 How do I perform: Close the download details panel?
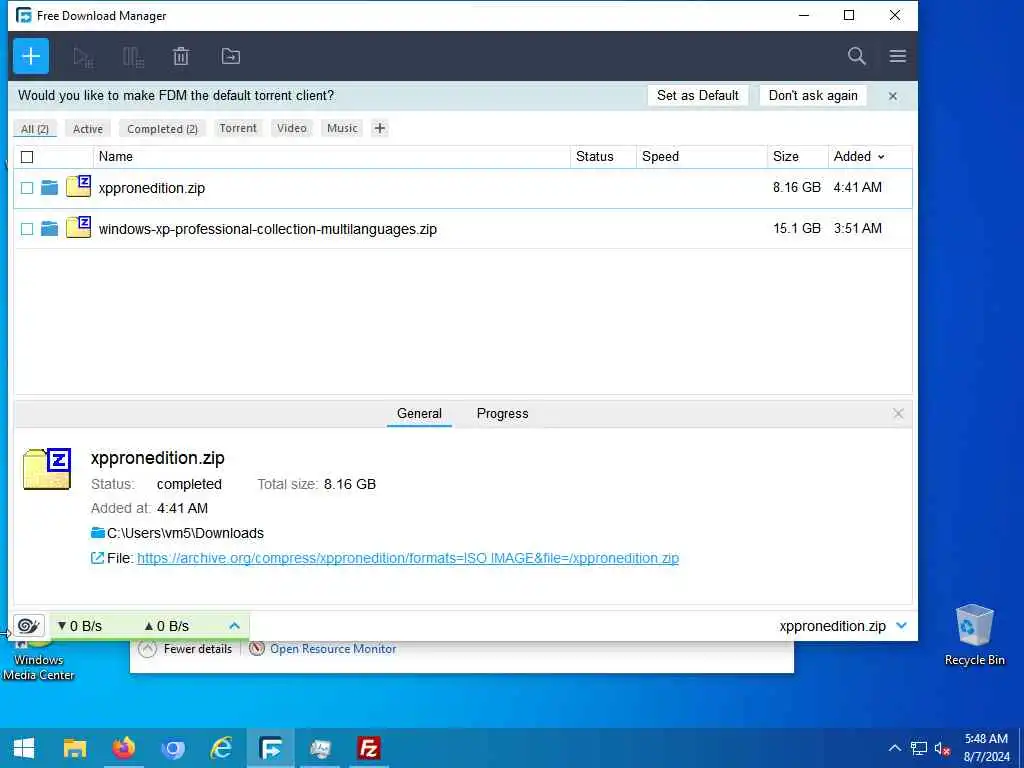898,414
